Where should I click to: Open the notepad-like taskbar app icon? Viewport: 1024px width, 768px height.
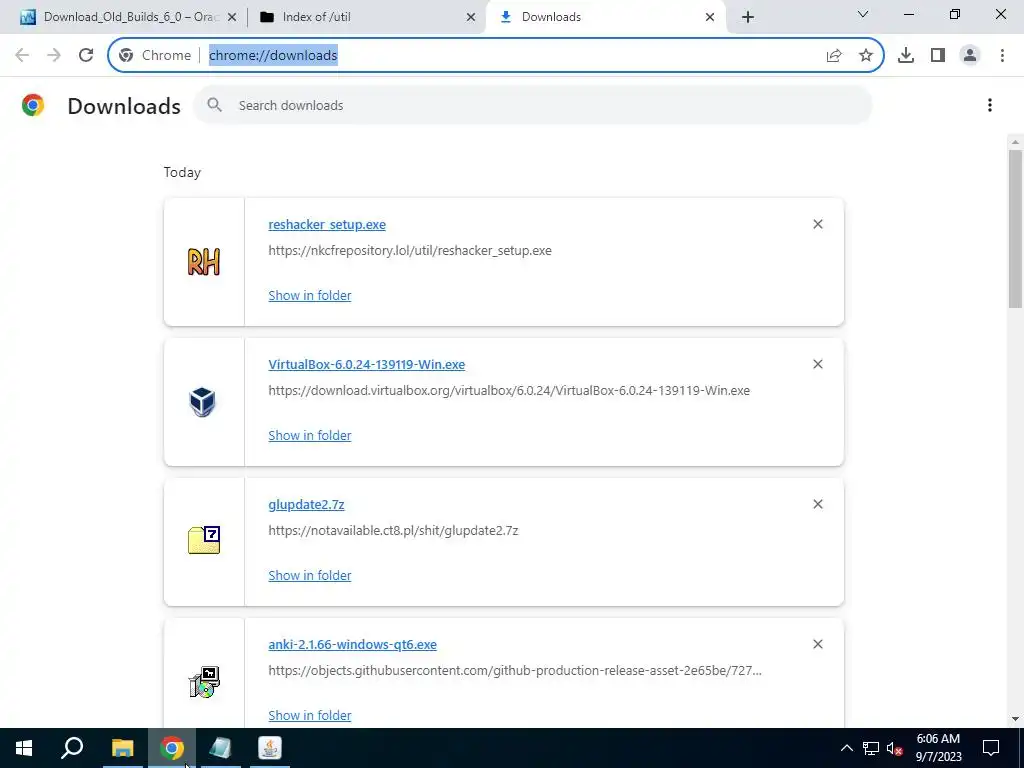coord(221,748)
